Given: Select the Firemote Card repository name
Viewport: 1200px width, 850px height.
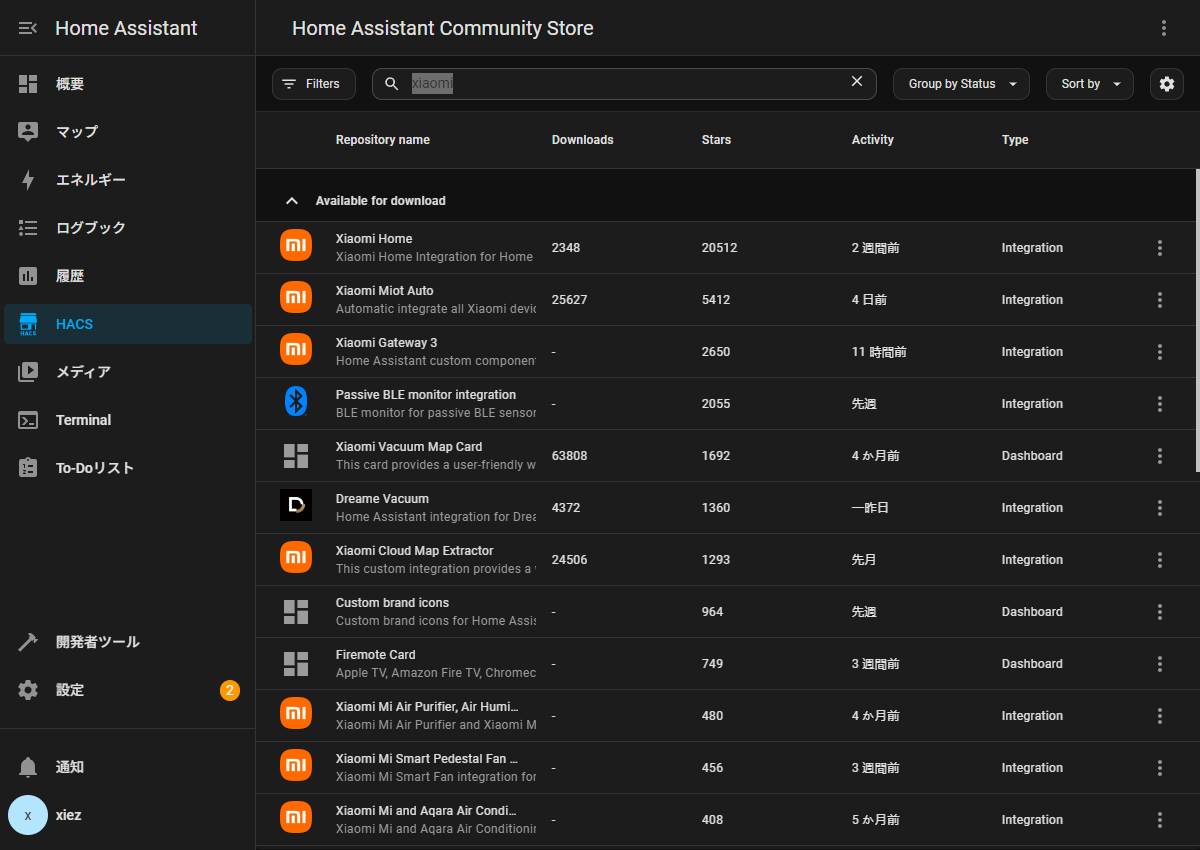Looking at the screenshot, I should point(376,655).
